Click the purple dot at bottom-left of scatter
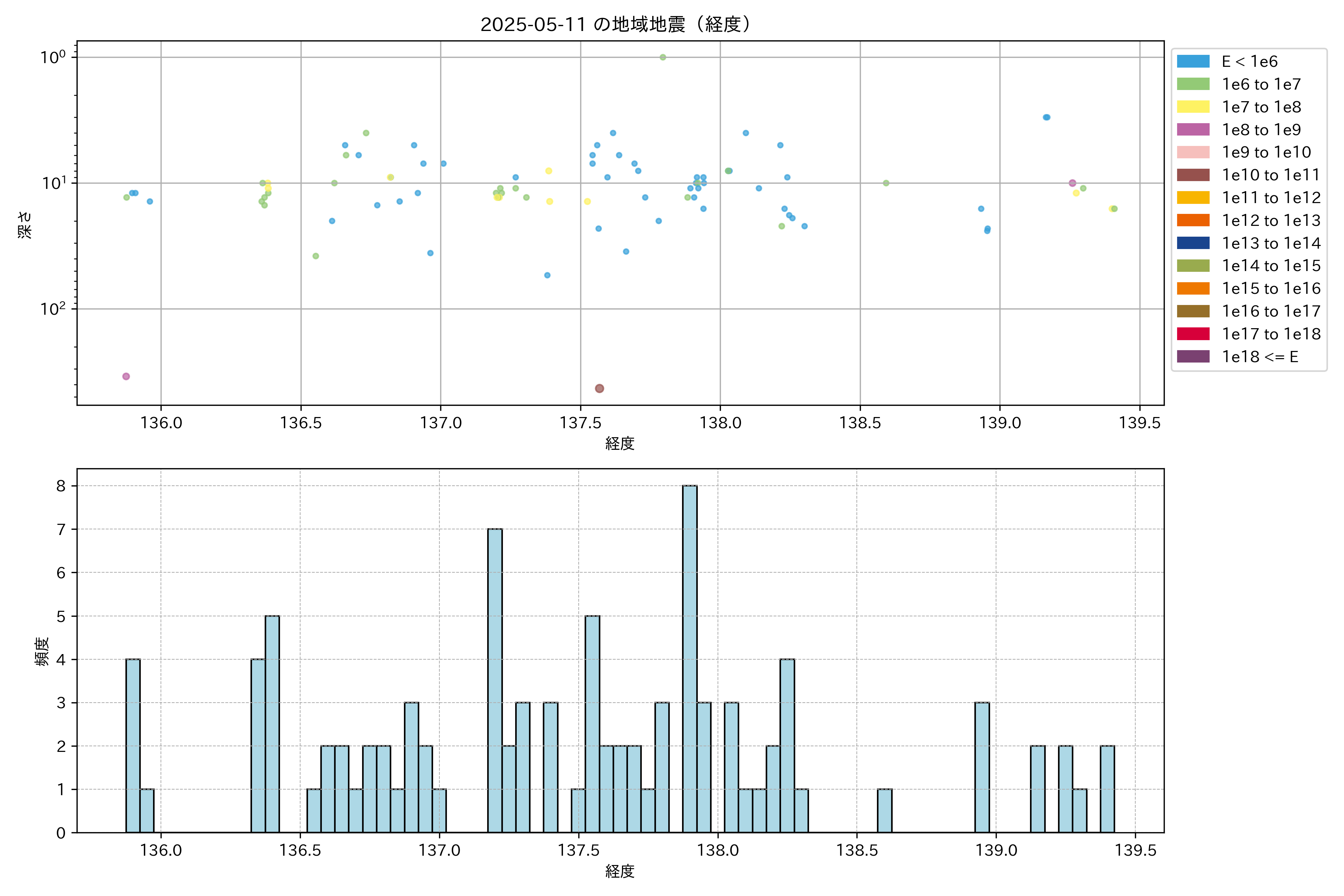This screenshot has width=1344, height=896. 126,377
